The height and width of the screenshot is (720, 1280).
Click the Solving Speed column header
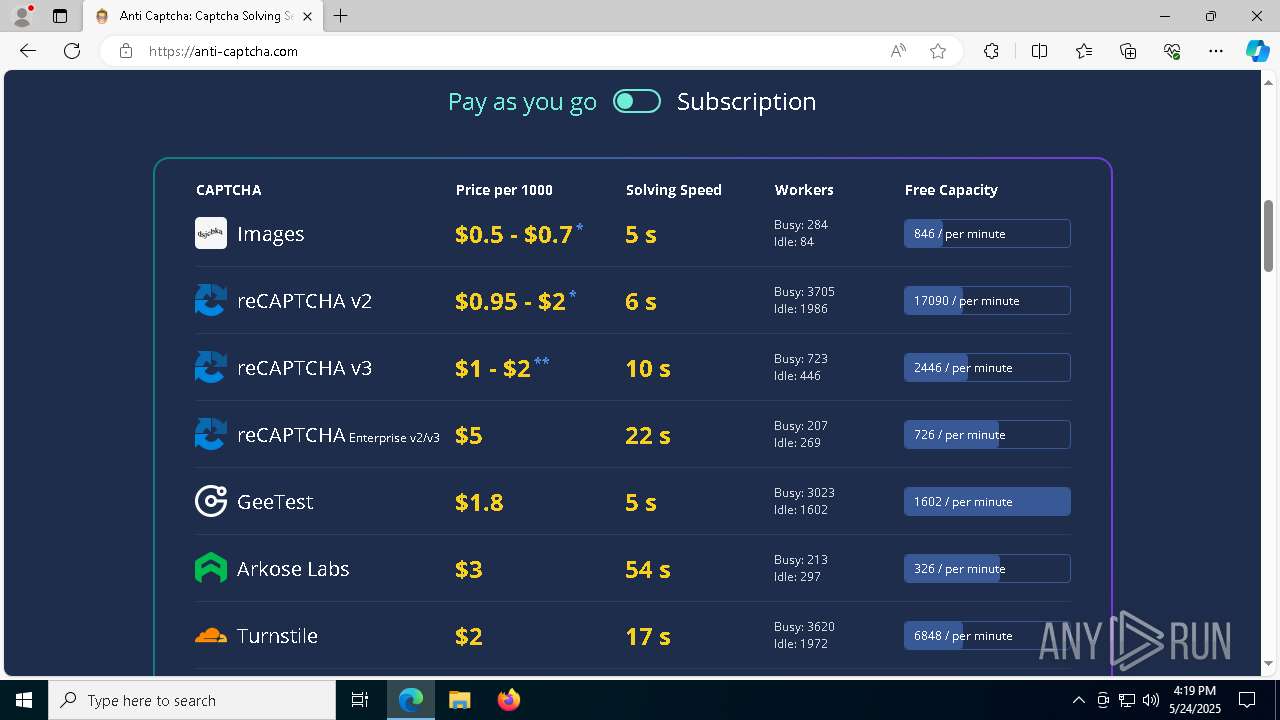click(x=673, y=190)
